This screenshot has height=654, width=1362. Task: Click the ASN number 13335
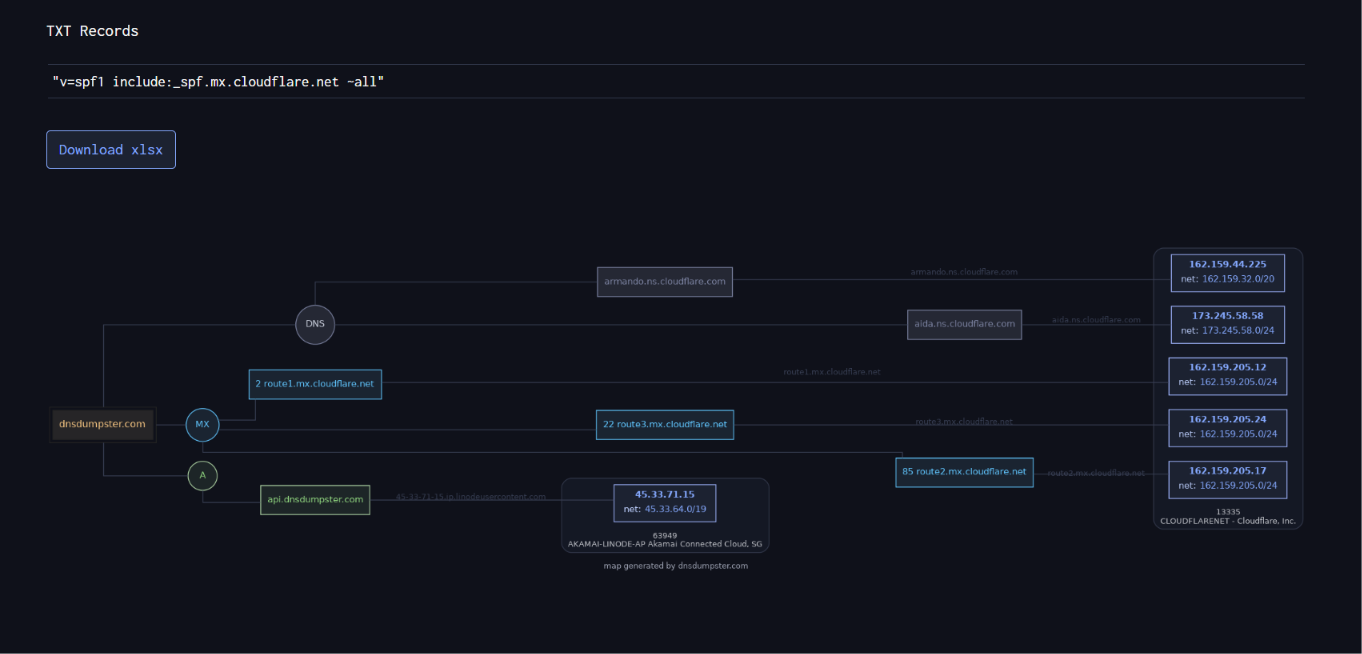click(1227, 512)
